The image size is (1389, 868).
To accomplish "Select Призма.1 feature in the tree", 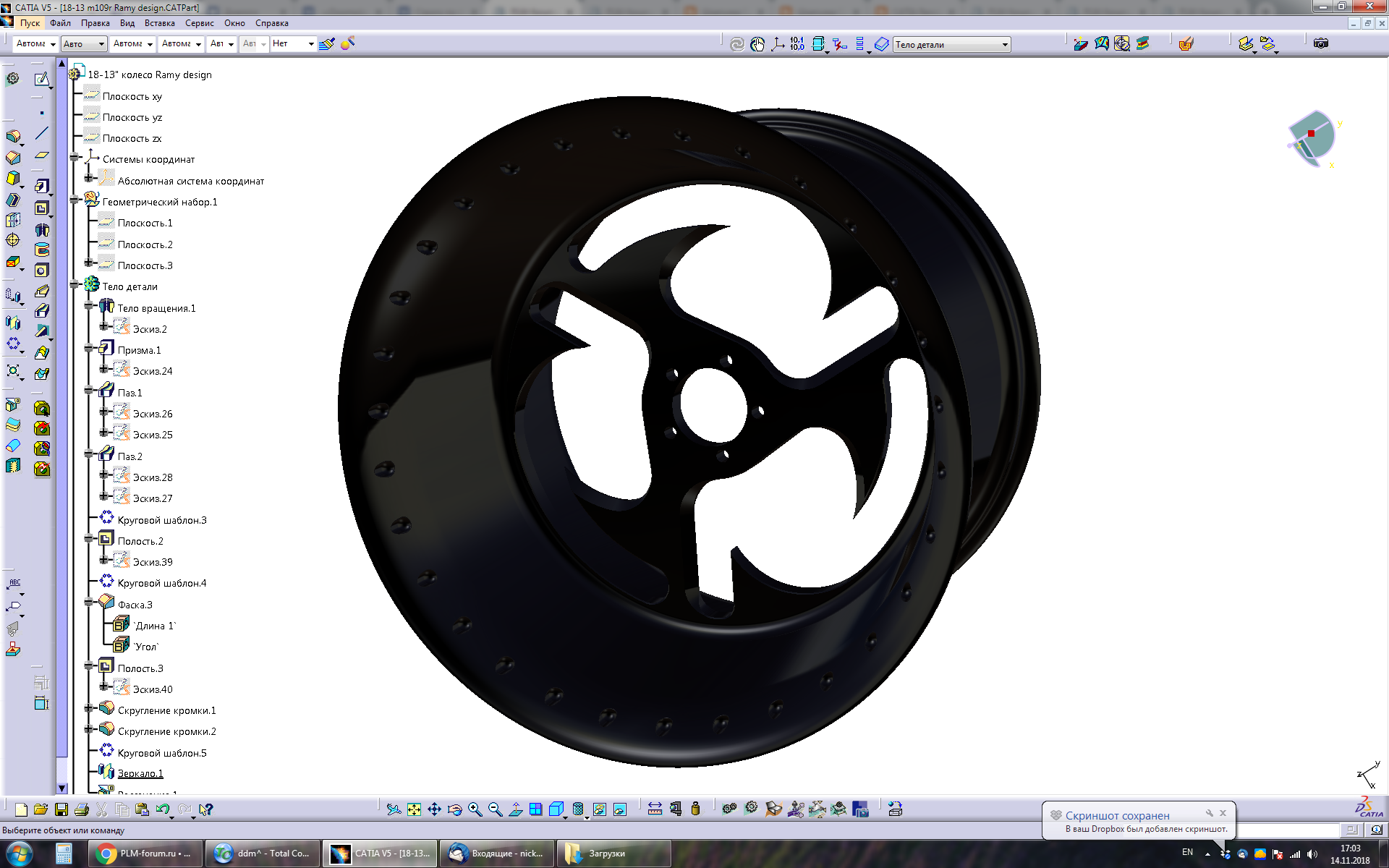I will click(139, 350).
